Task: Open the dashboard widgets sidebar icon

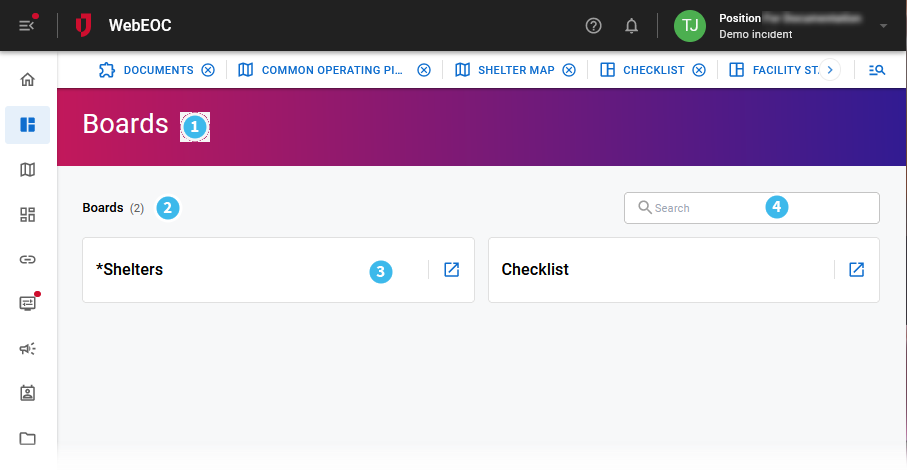Action: pyautogui.click(x=28, y=214)
